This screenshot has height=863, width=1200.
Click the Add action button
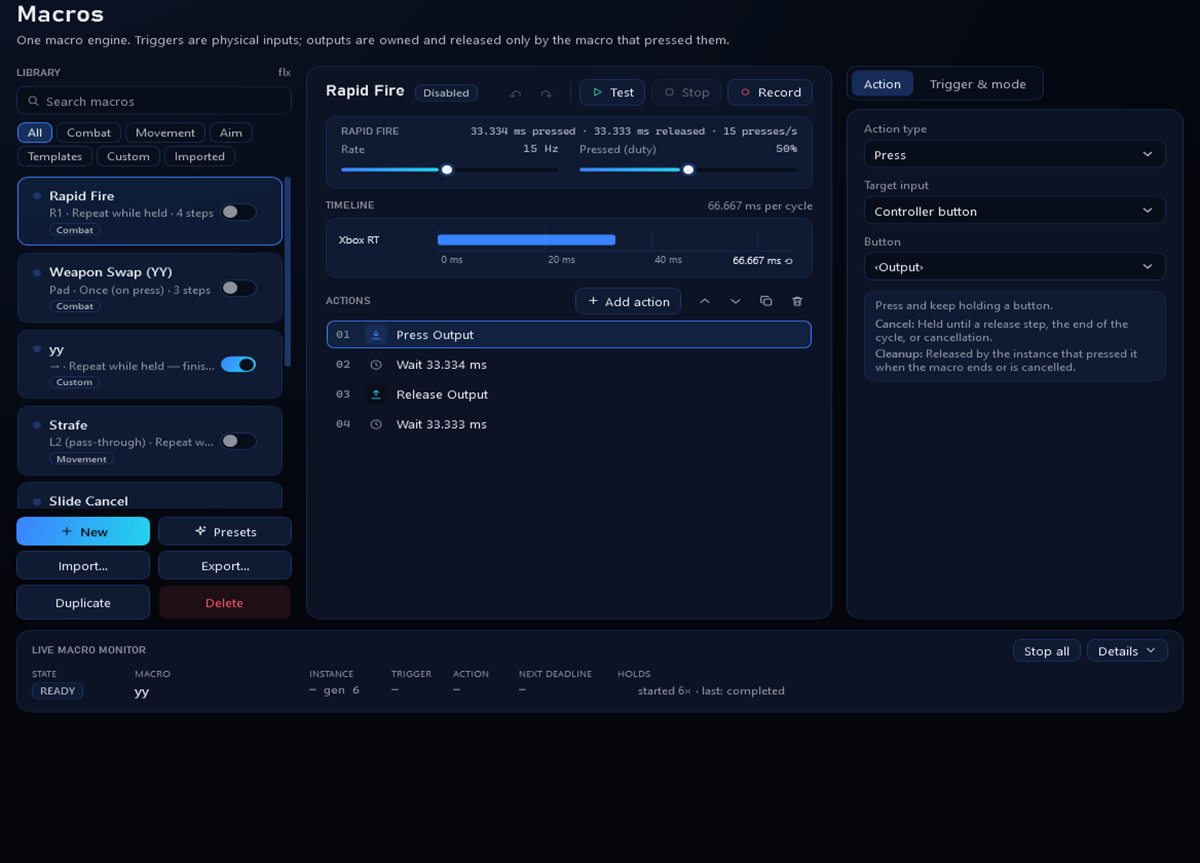[x=628, y=301]
